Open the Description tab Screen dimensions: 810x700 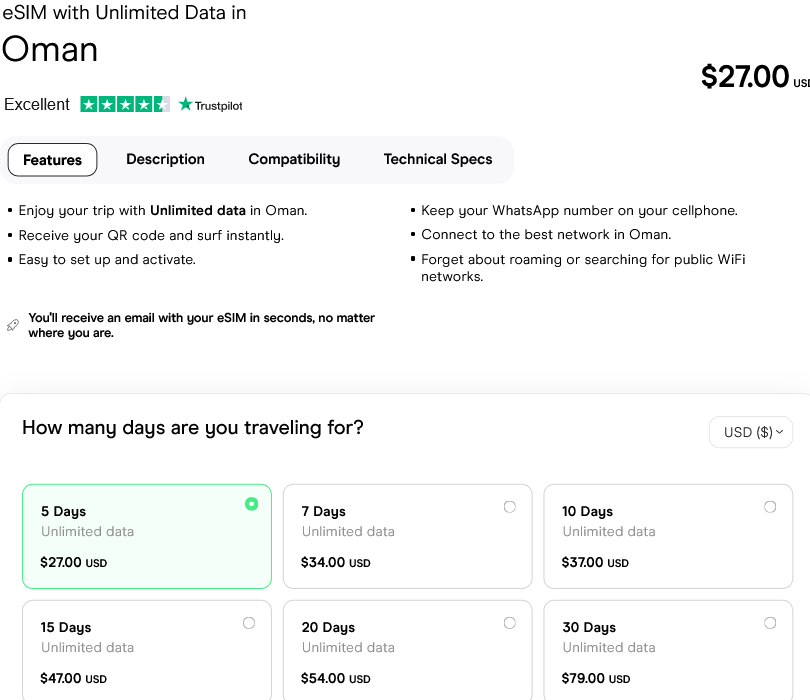click(165, 159)
